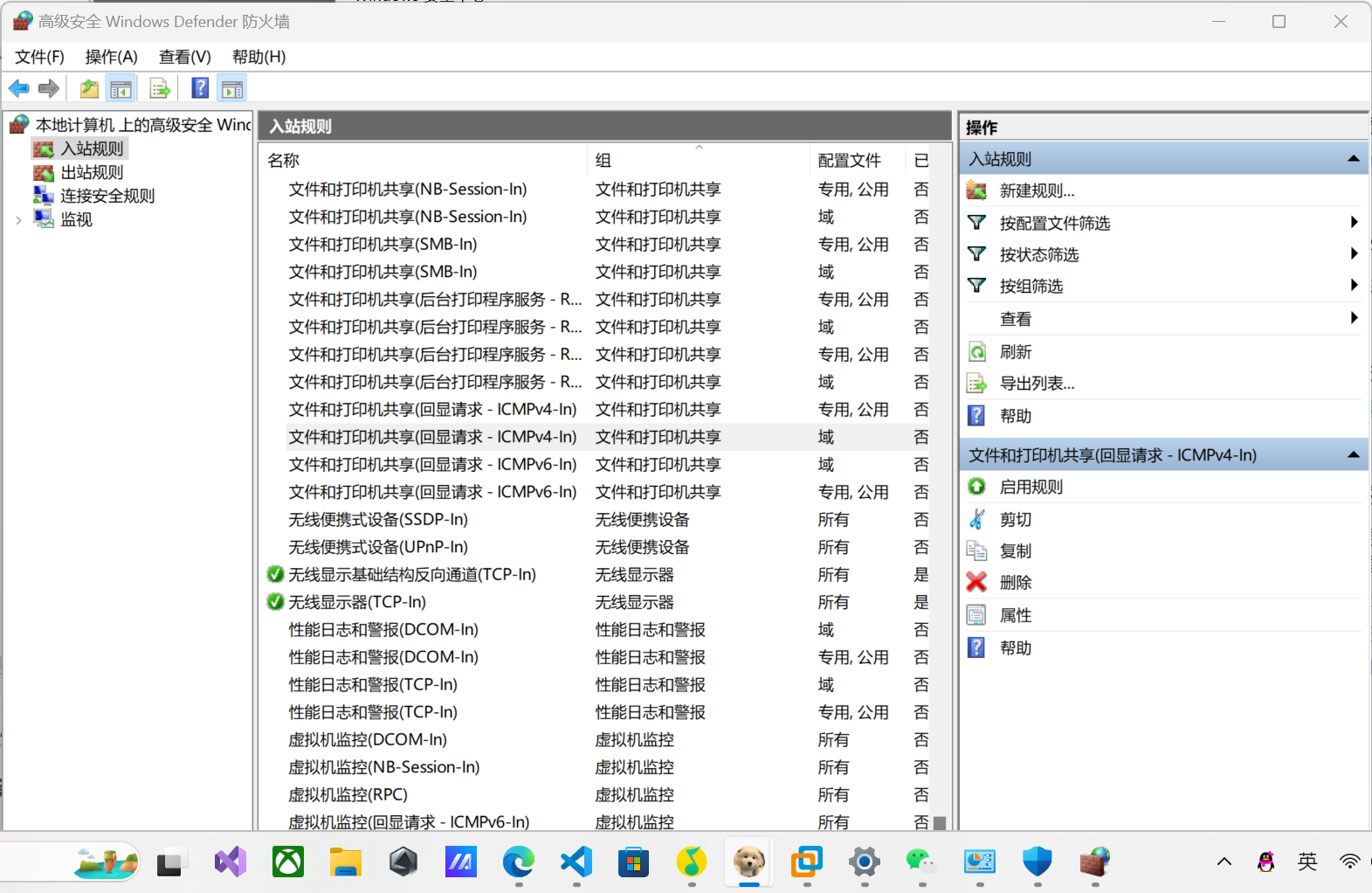Select the rule 无线显示器(TCP-In)
The height and width of the screenshot is (893, 1372).
[x=357, y=602]
